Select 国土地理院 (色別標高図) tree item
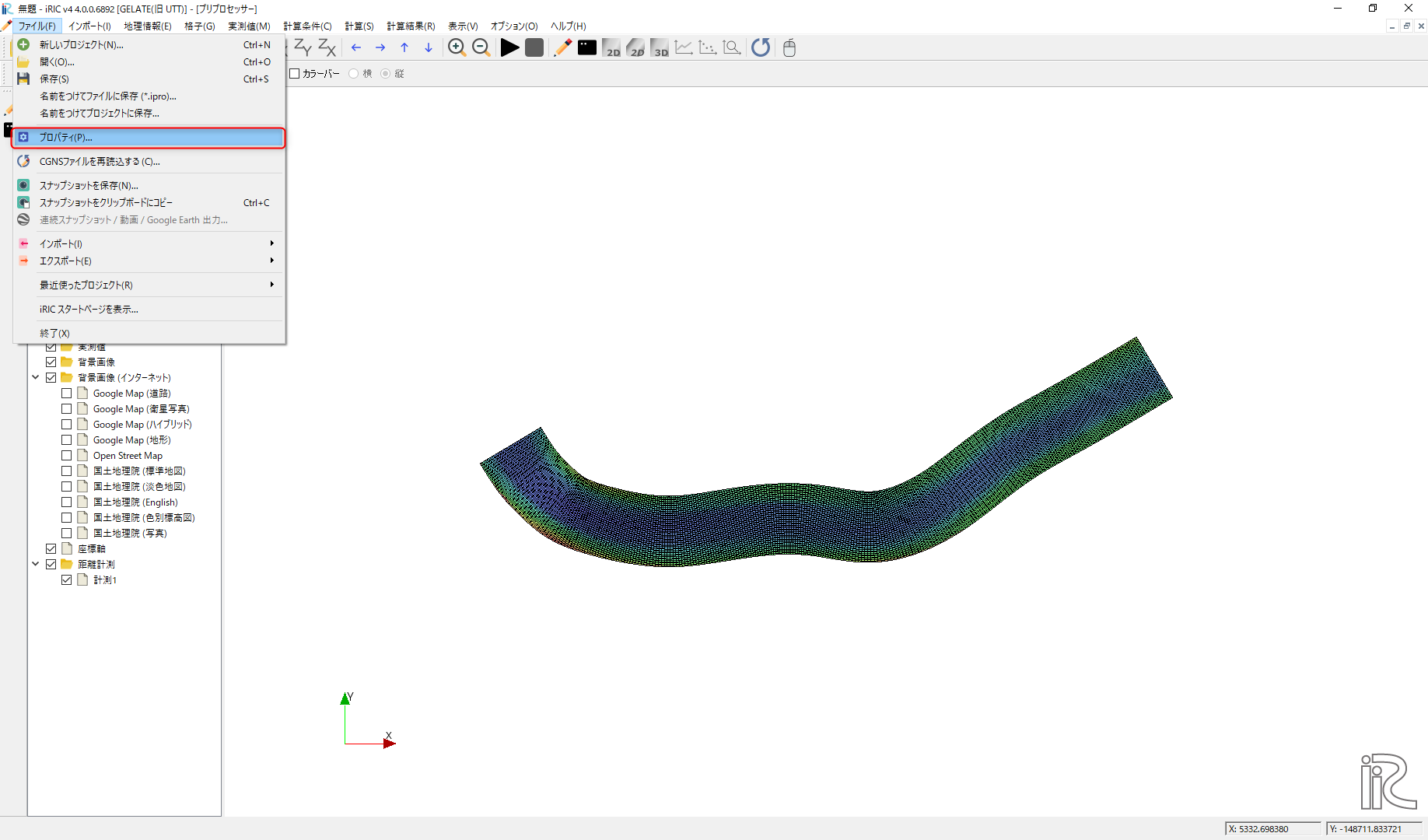This screenshot has height=840, width=1428. click(x=144, y=517)
